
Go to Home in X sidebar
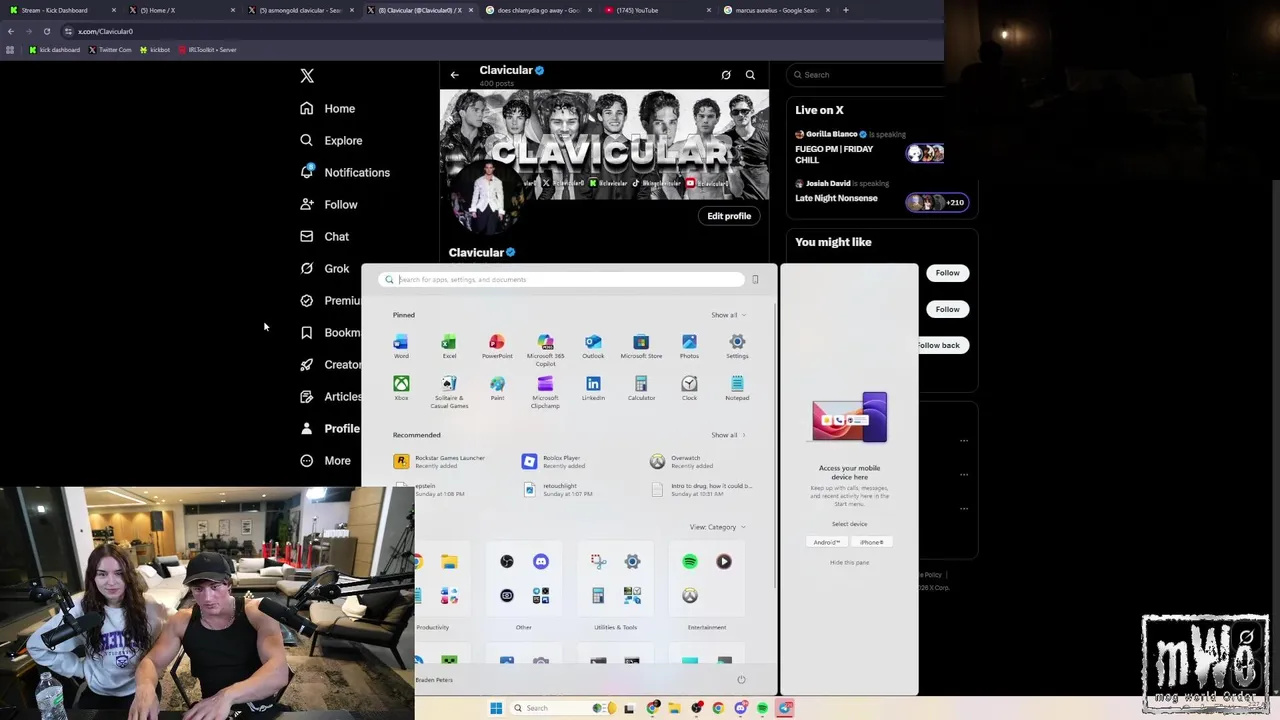pyautogui.click(x=327, y=109)
